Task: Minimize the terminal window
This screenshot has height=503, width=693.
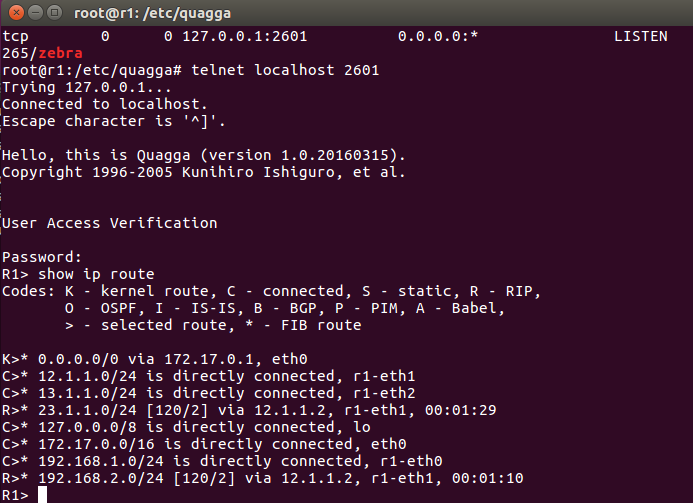Action: [35, 12]
